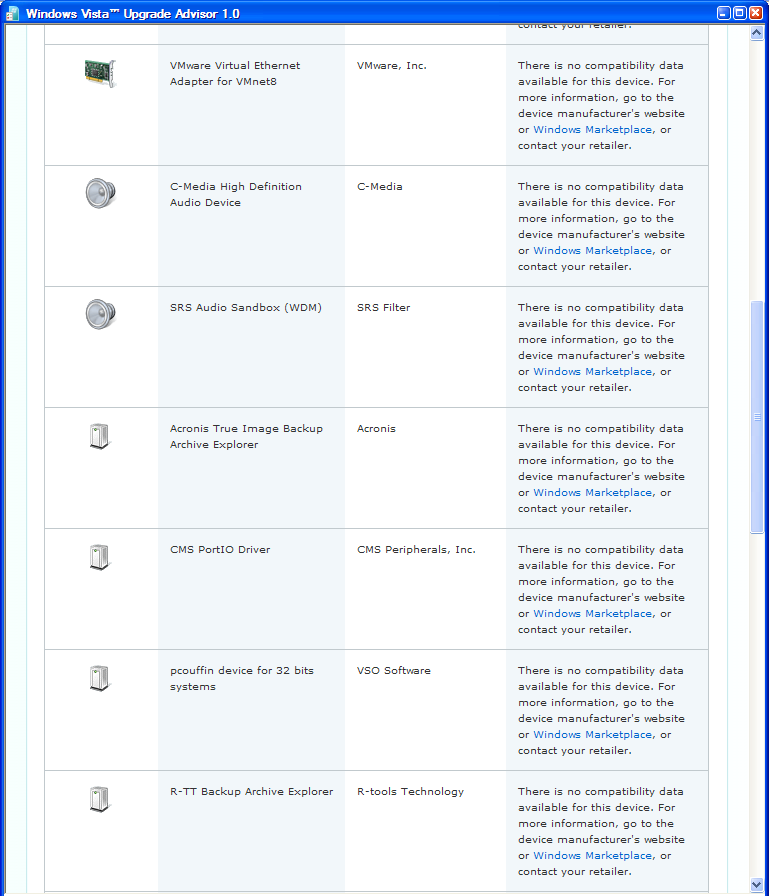Click manufacturer "CMS Peripherals, Inc."
The width and height of the screenshot is (769, 896).
(416, 550)
